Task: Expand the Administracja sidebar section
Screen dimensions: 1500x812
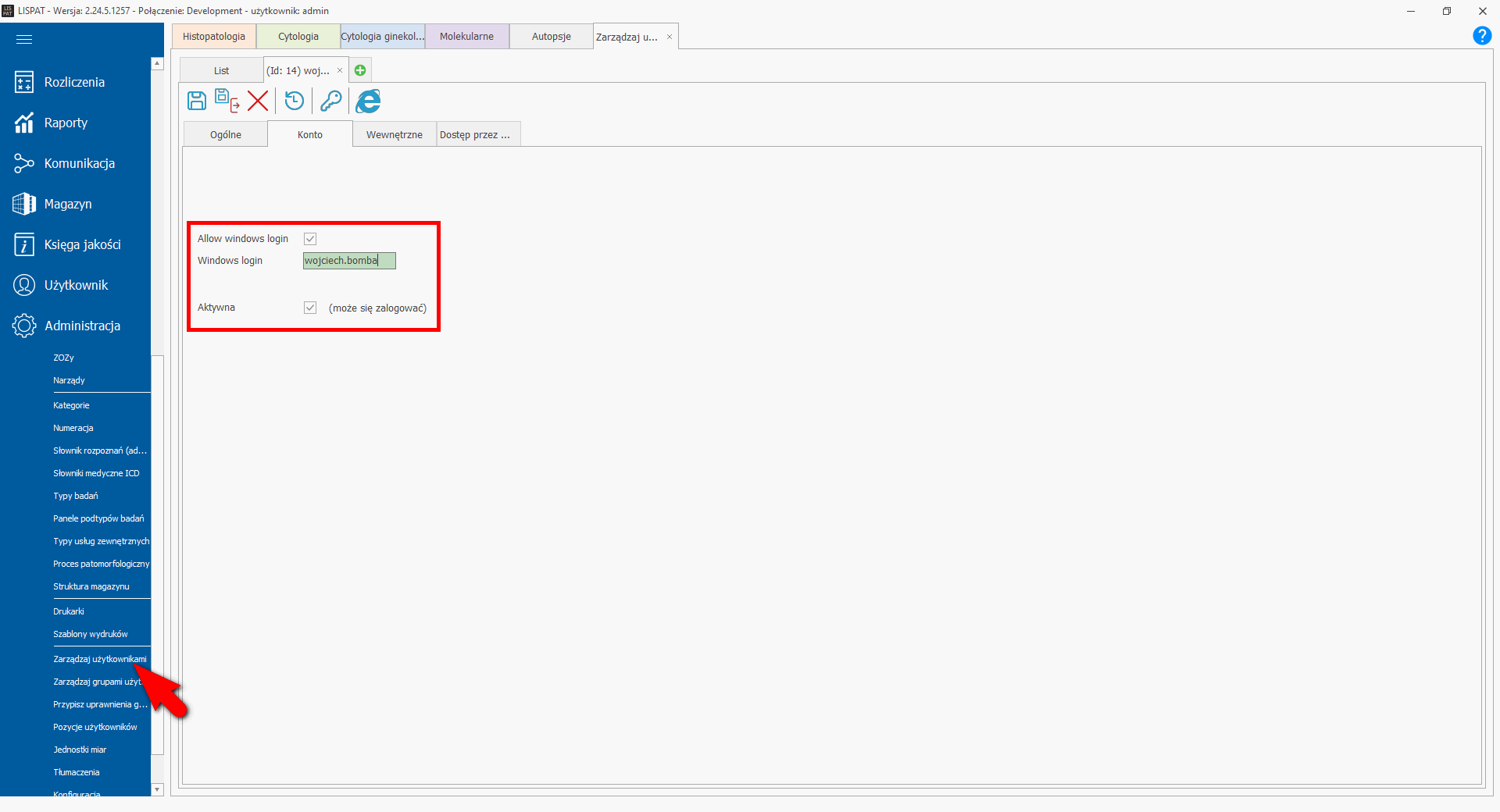Action: pyautogui.click(x=82, y=326)
